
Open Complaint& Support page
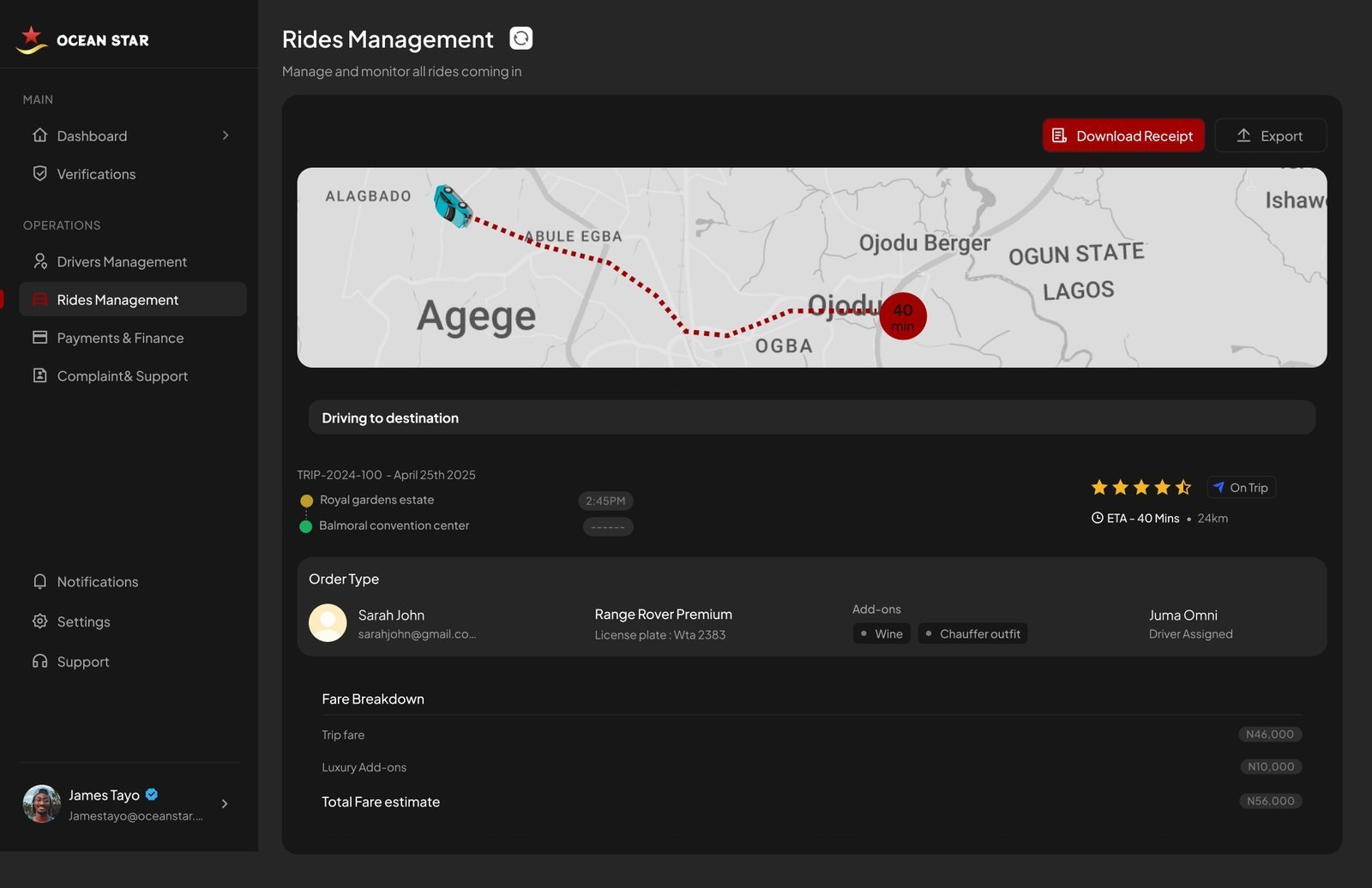pos(132,375)
